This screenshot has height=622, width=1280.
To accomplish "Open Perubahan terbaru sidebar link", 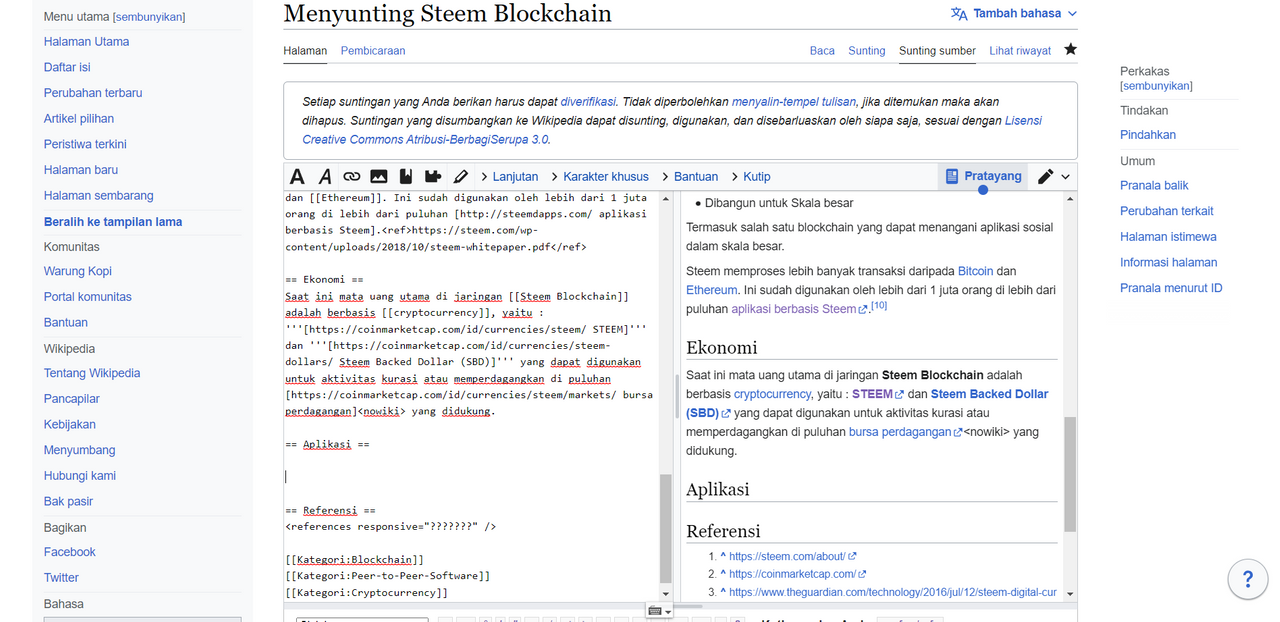I will pos(93,93).
